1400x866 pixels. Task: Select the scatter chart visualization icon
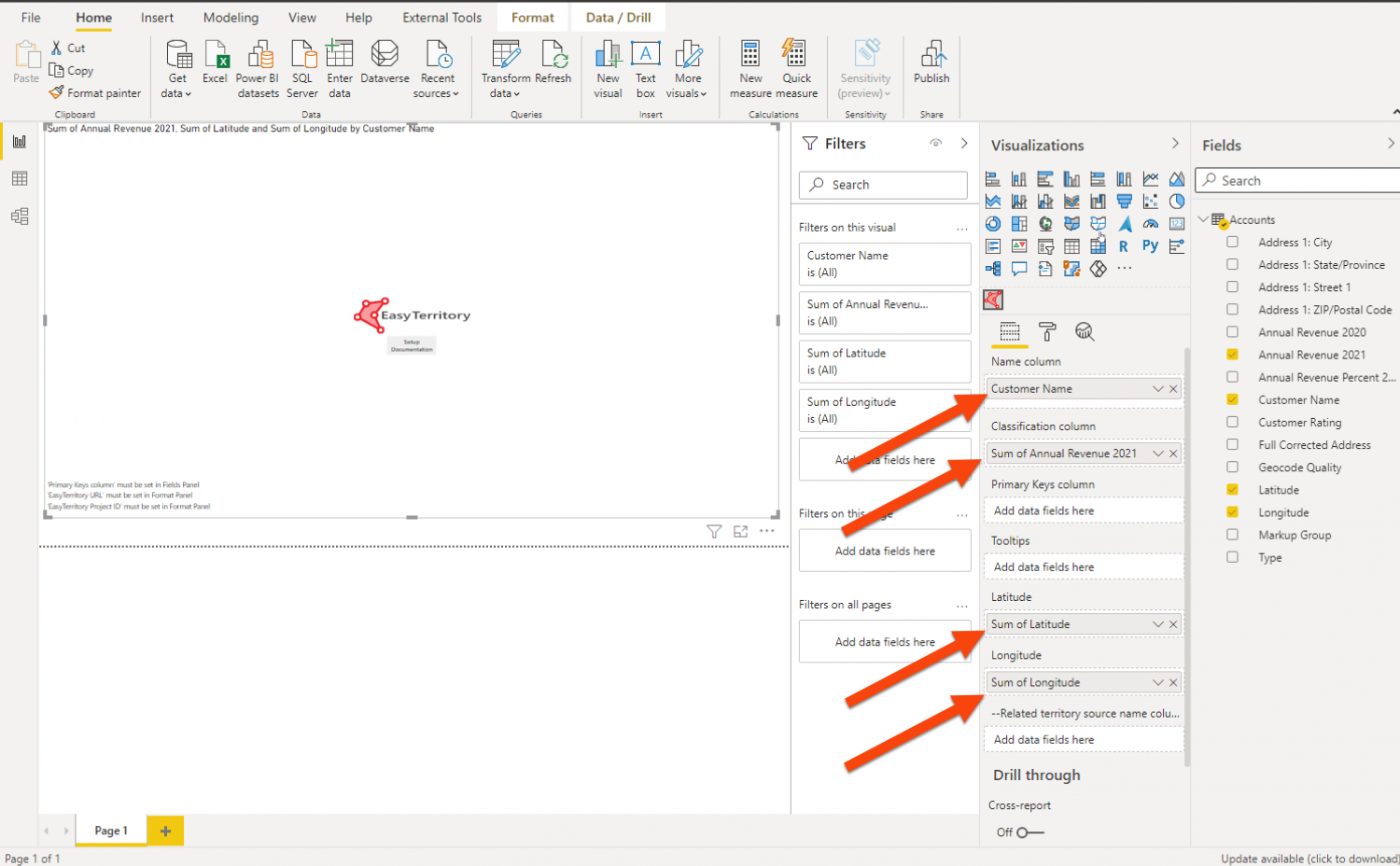point(1150,200)
